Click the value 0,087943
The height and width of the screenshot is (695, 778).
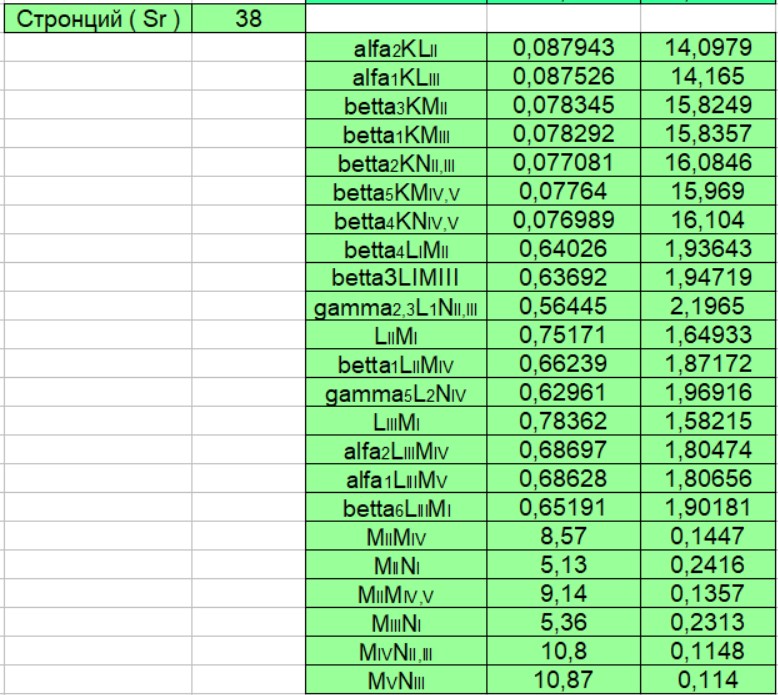coord(563,48)
